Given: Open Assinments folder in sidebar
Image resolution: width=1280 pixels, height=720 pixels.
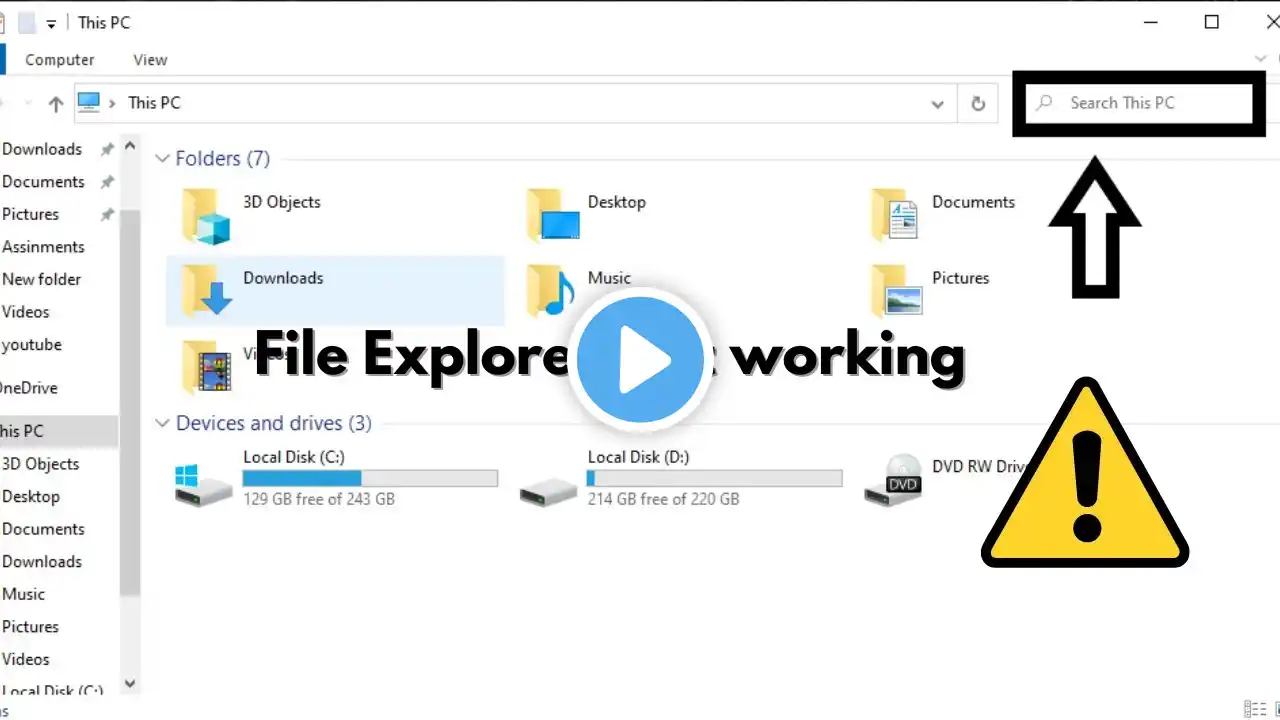Looking at the screenshot, I should pos(43,247).
